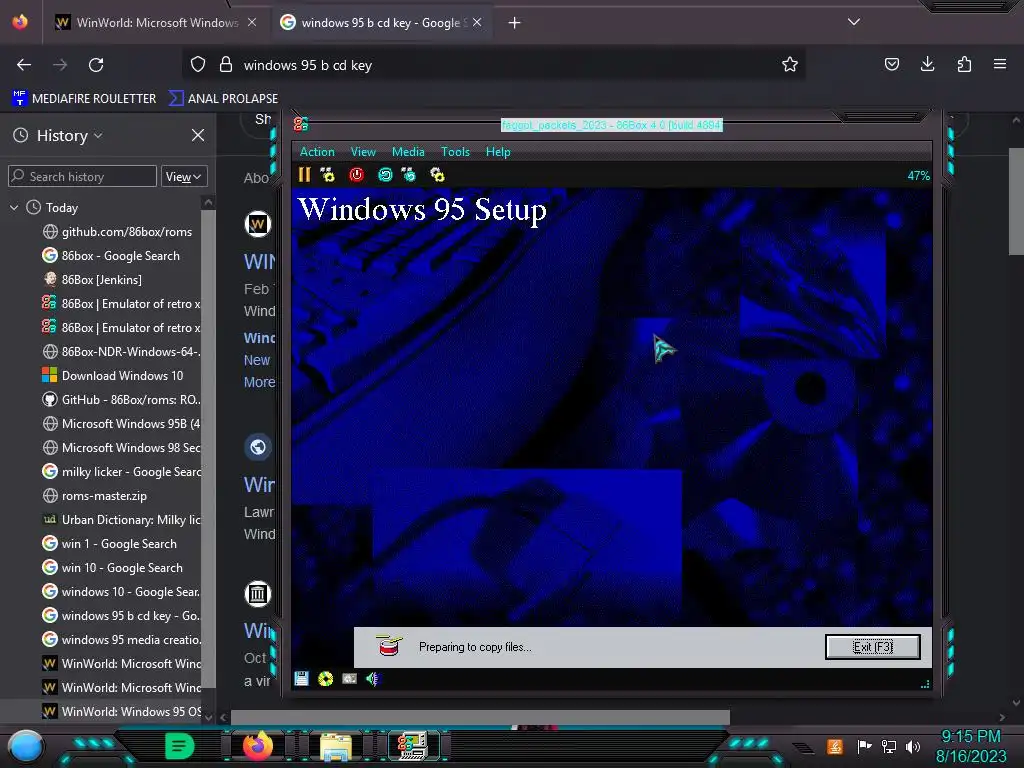Click the red hard reset power icon
The width and height of the screenshot is (1024, 768).
[356, 174]
